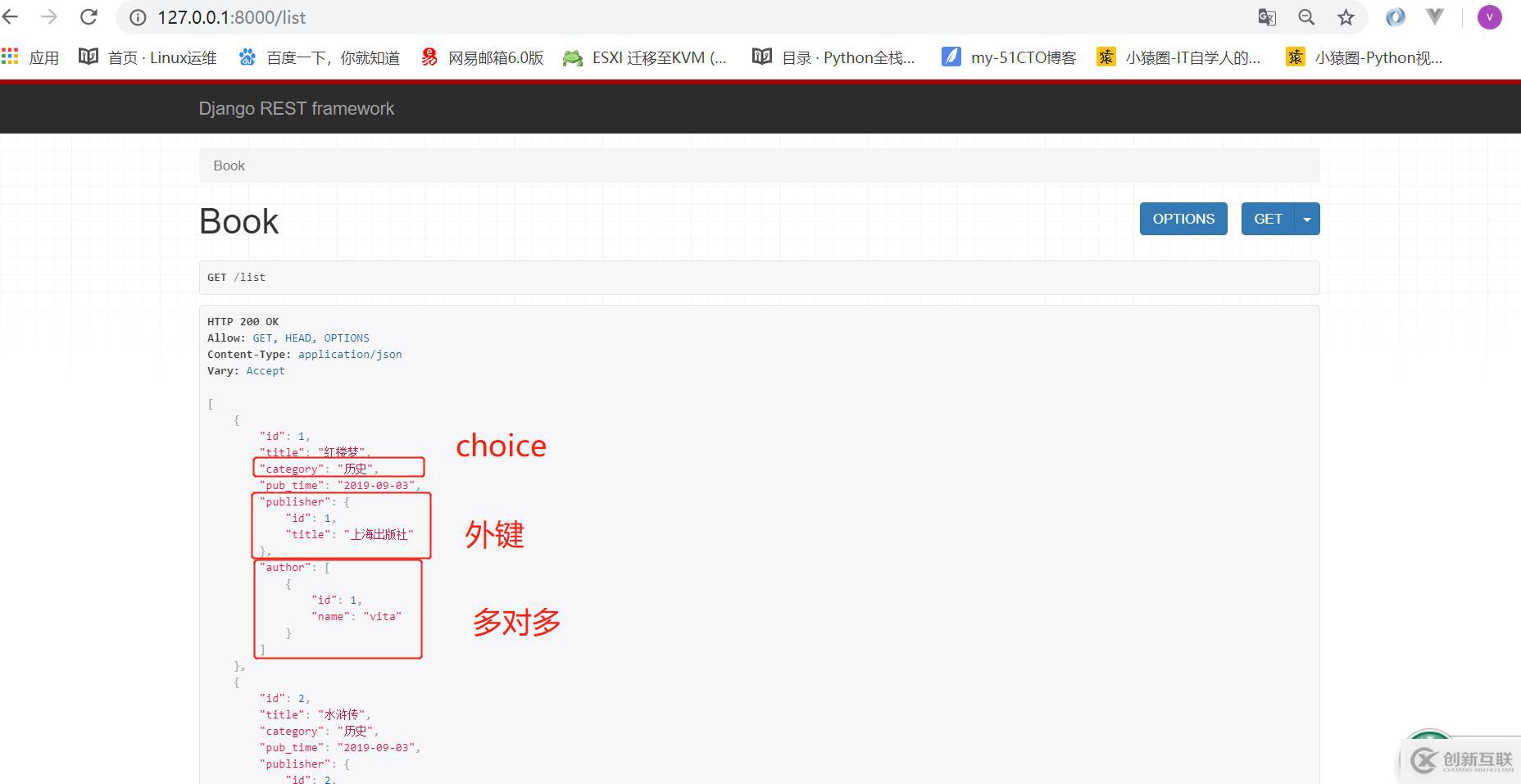Image resolution: width=1521 pixels, height=784 pixels.
Task: Click the browser back arrow
Action: coord(10,16)
